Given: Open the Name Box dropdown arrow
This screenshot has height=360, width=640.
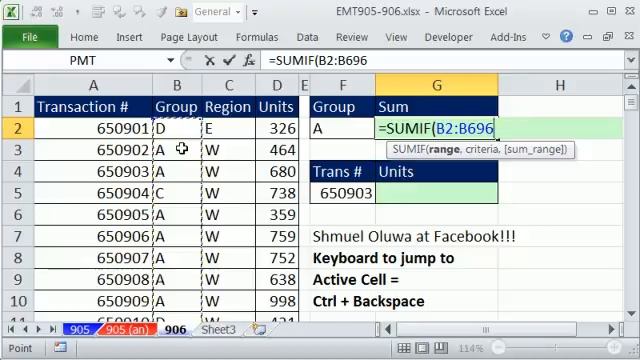Looking at the screenshot, I should [x=171, y=60].
